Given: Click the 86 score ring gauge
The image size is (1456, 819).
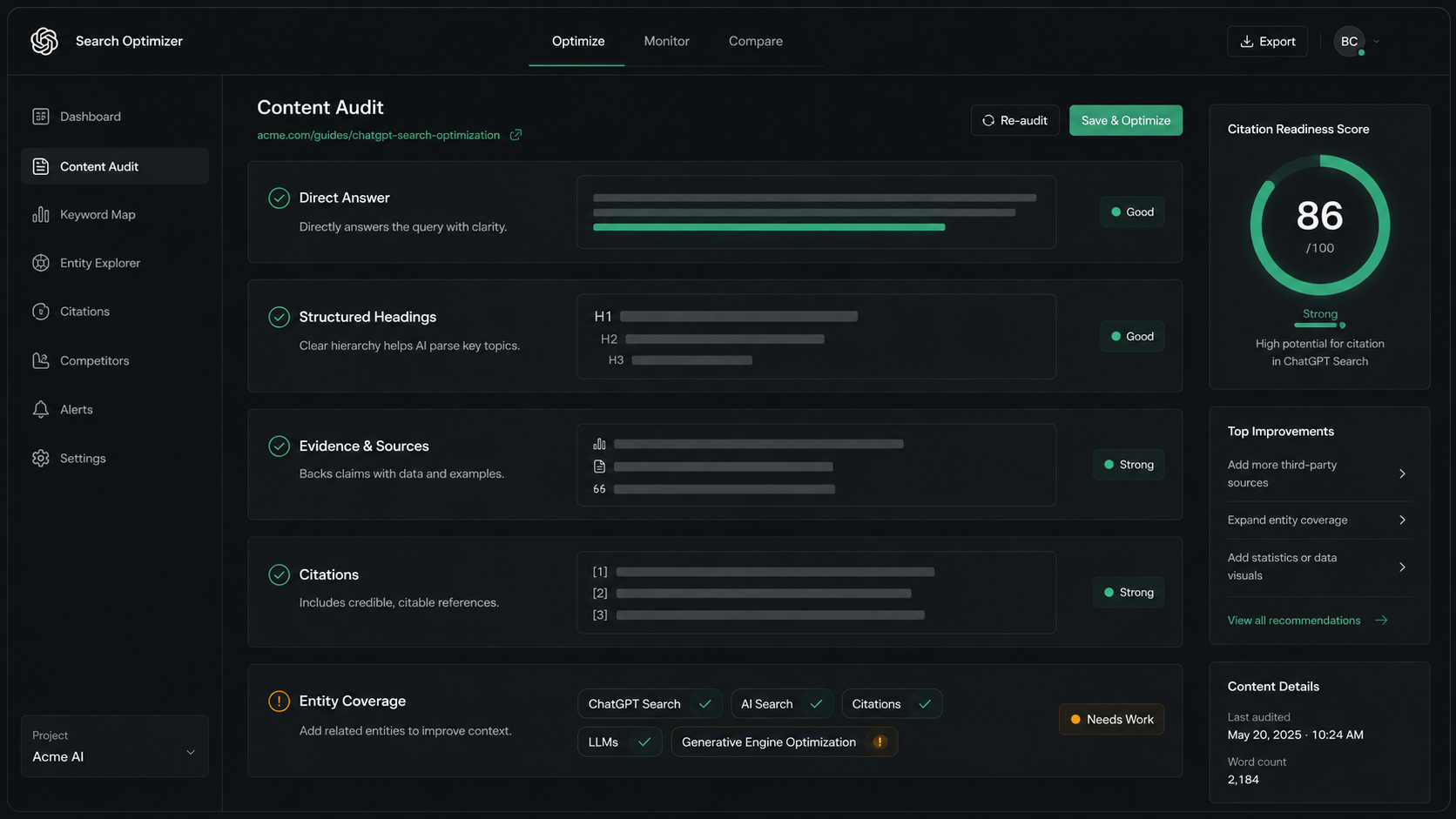Looking at the screenshot, I should click(x=1320, y=225).
